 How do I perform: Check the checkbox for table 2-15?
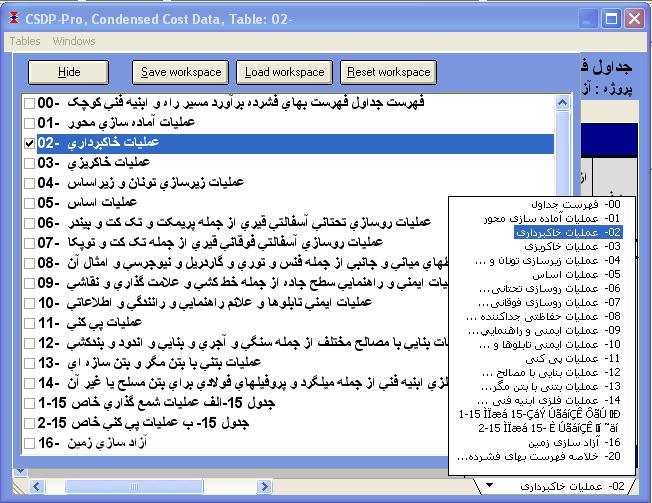(30, 423)
